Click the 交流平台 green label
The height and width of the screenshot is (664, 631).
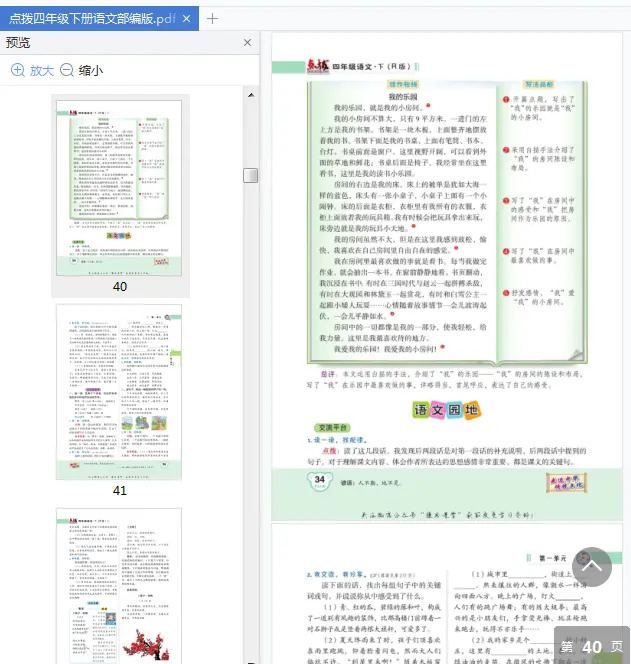pos(332,428)
